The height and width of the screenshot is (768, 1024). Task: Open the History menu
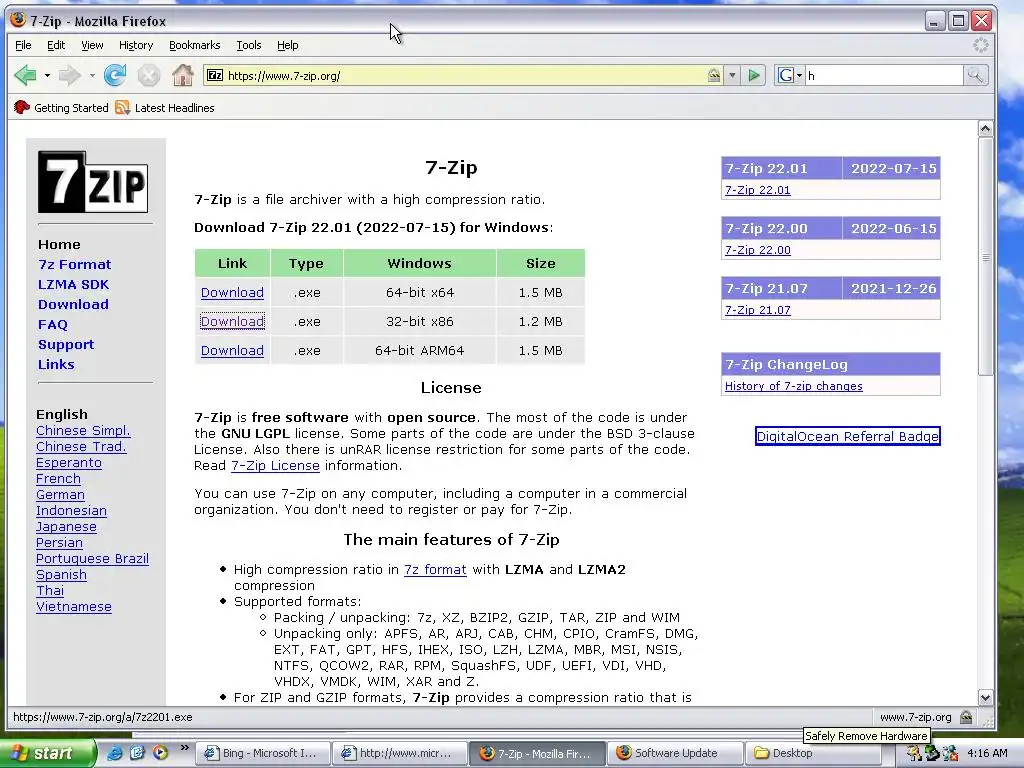[x=136, y=45]
